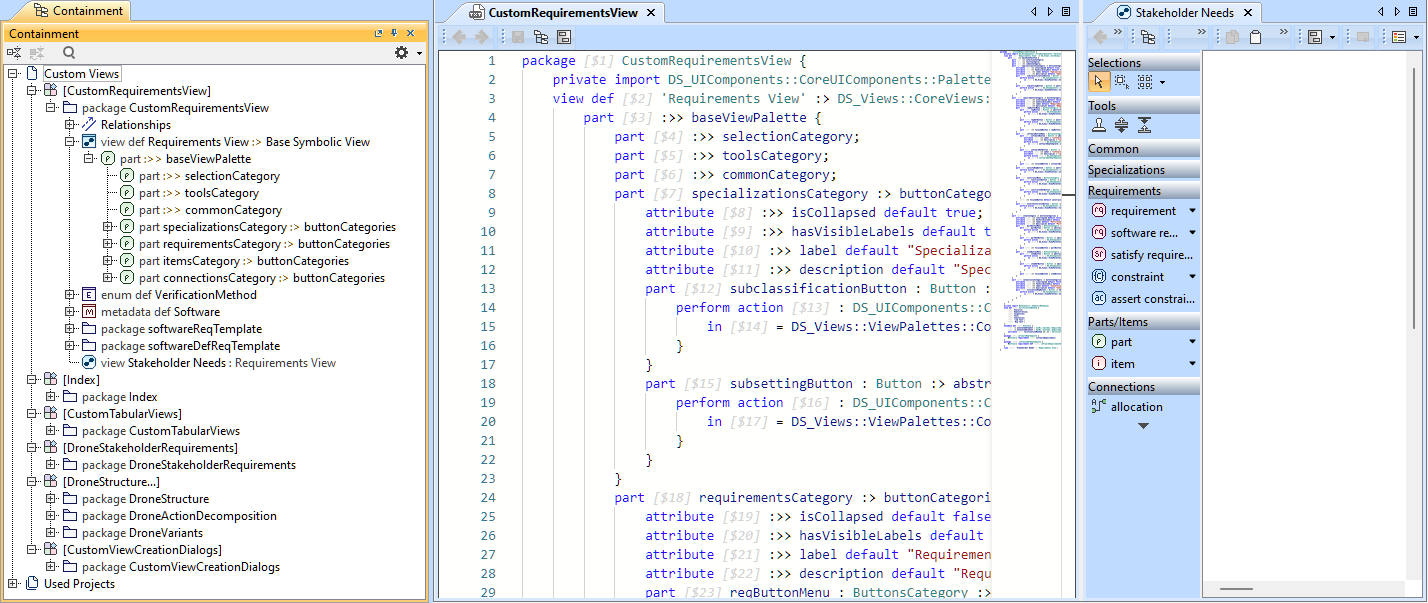The width and height of the screenshot is (1428, 603).
Task: Pick the satisfy requirement palette item
Action: (x=1142, y=255)
